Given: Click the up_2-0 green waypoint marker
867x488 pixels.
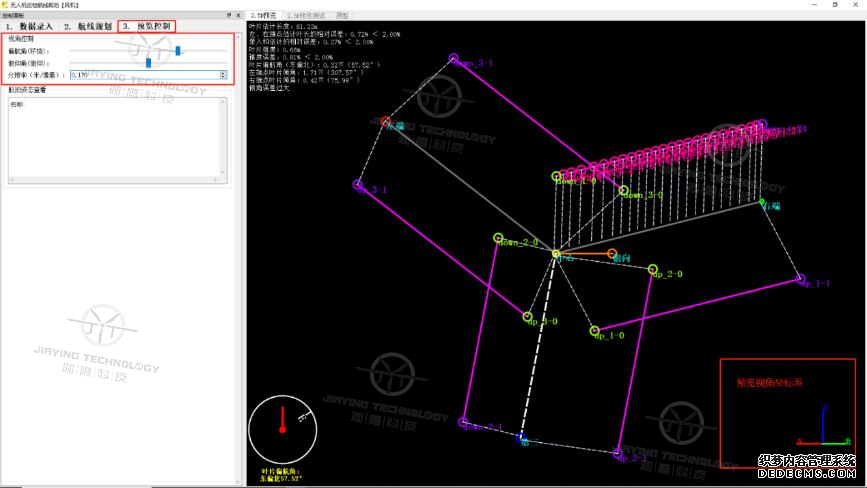Looking at the screenshot, I should pos(652,269).
